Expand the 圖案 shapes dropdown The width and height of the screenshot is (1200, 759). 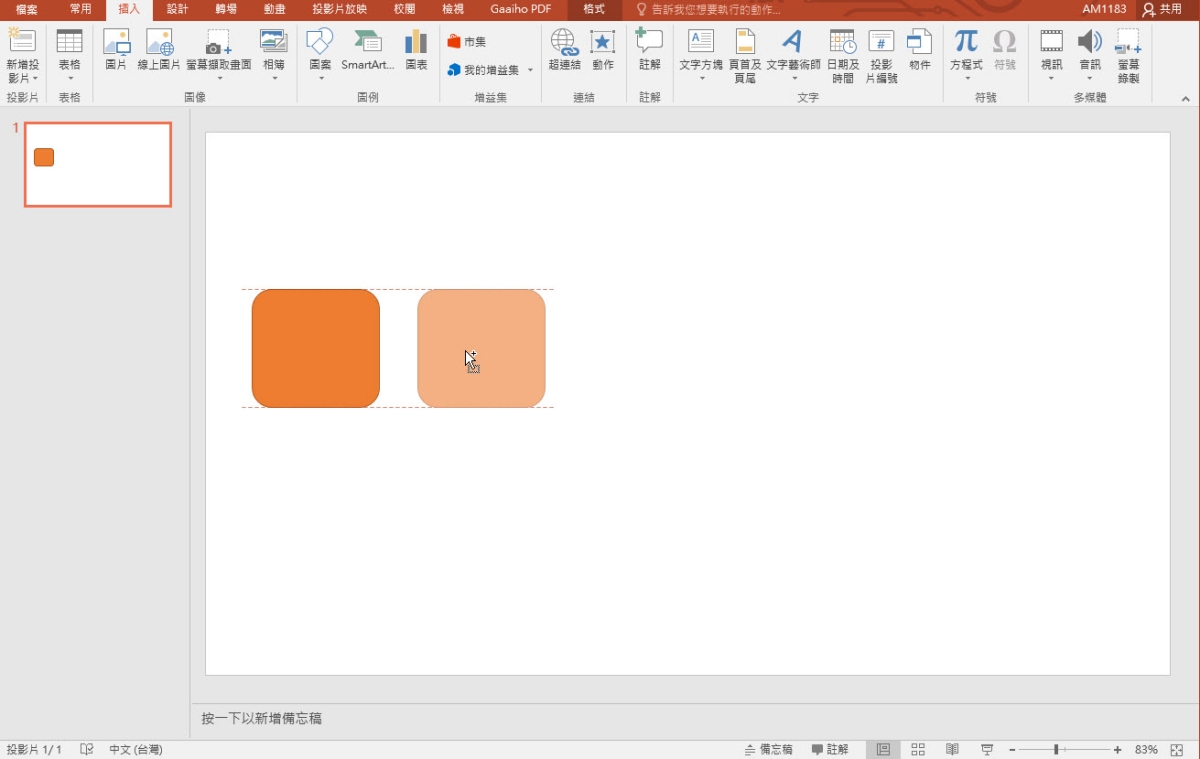coord(320,77)
